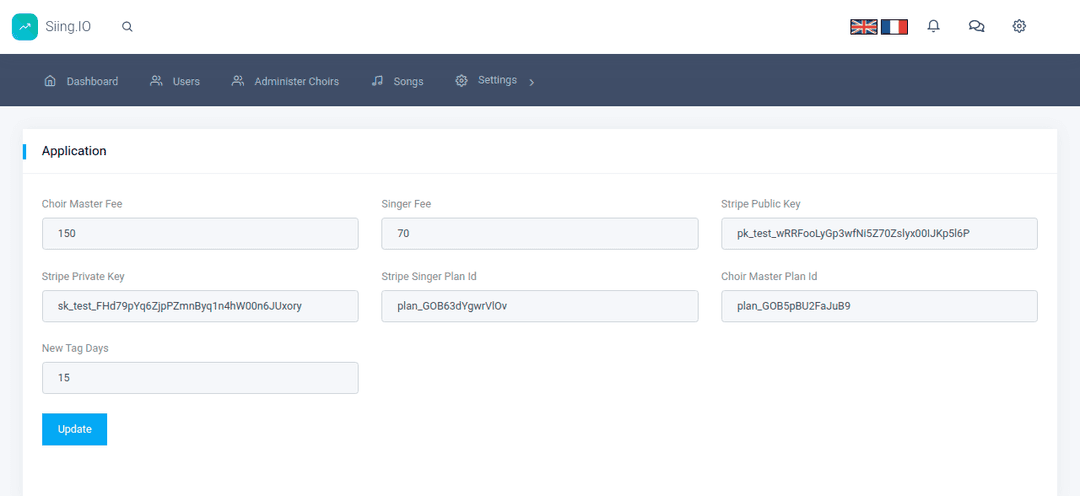Click the Update button
Image resolution: width=1080 pixels, height=496 pixels.
74,429
